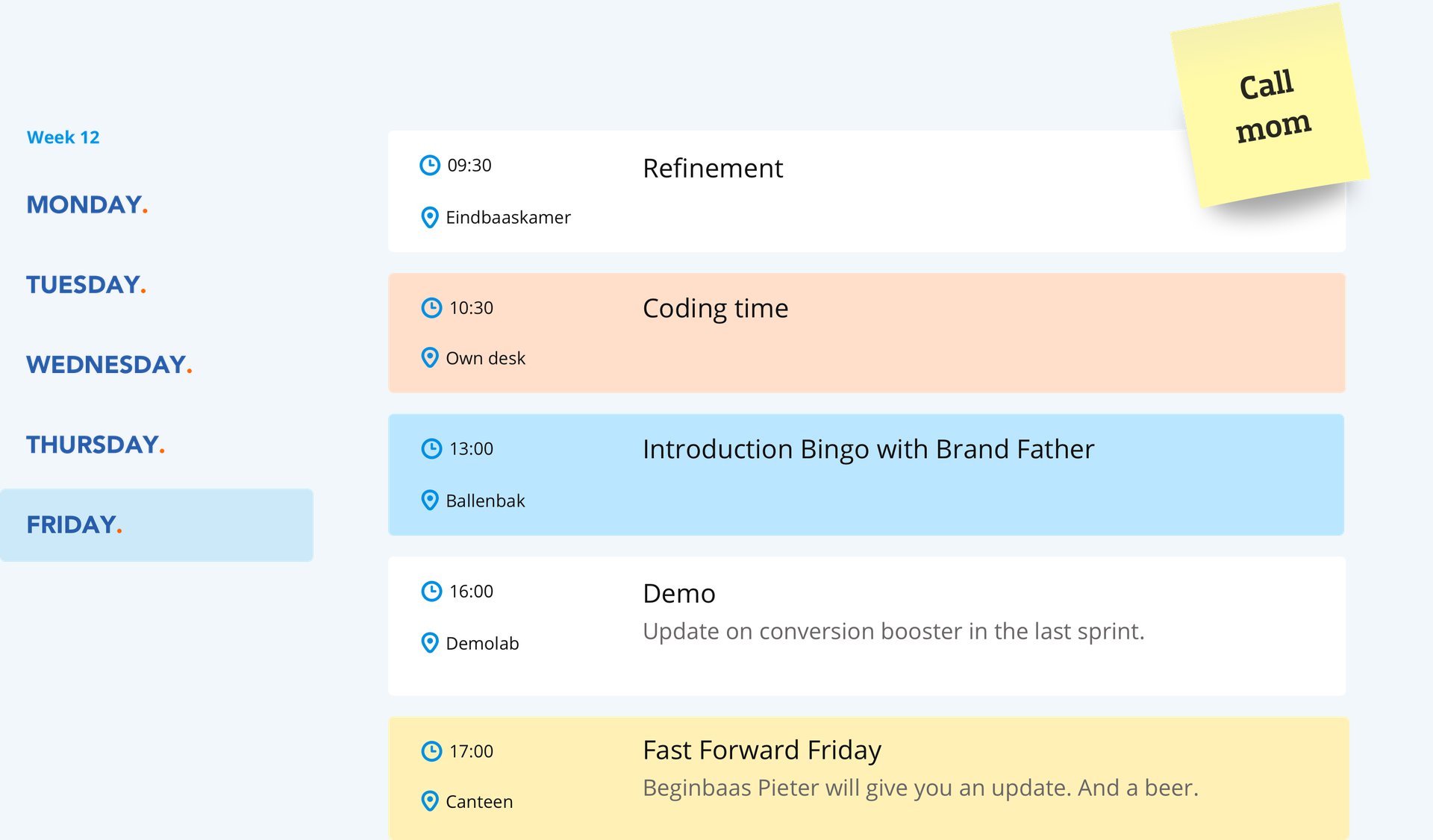Select the highlighted Friday tab
This screenshot has height=840, width=1433.
74,524
